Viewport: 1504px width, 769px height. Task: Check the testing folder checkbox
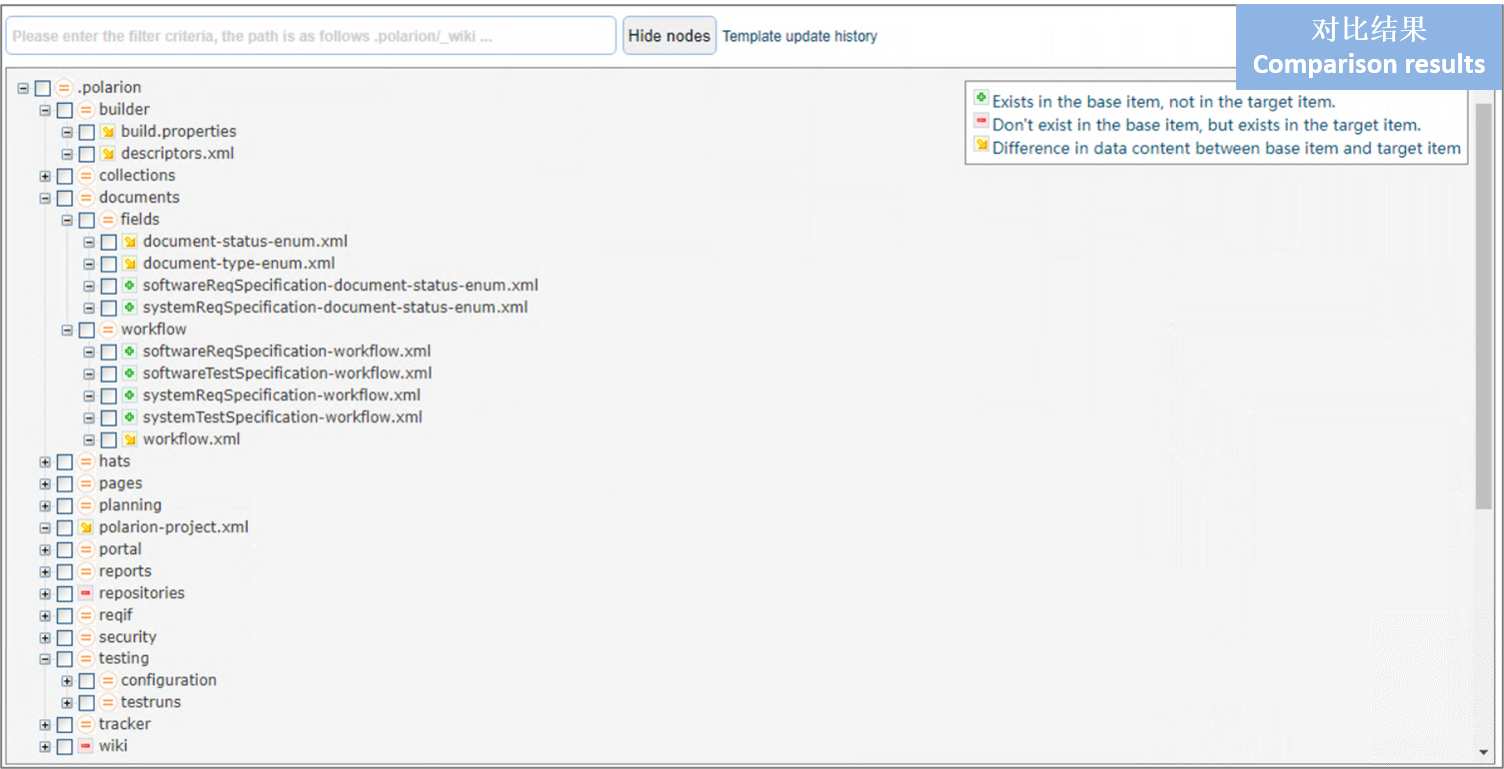(x=65, y=660)
